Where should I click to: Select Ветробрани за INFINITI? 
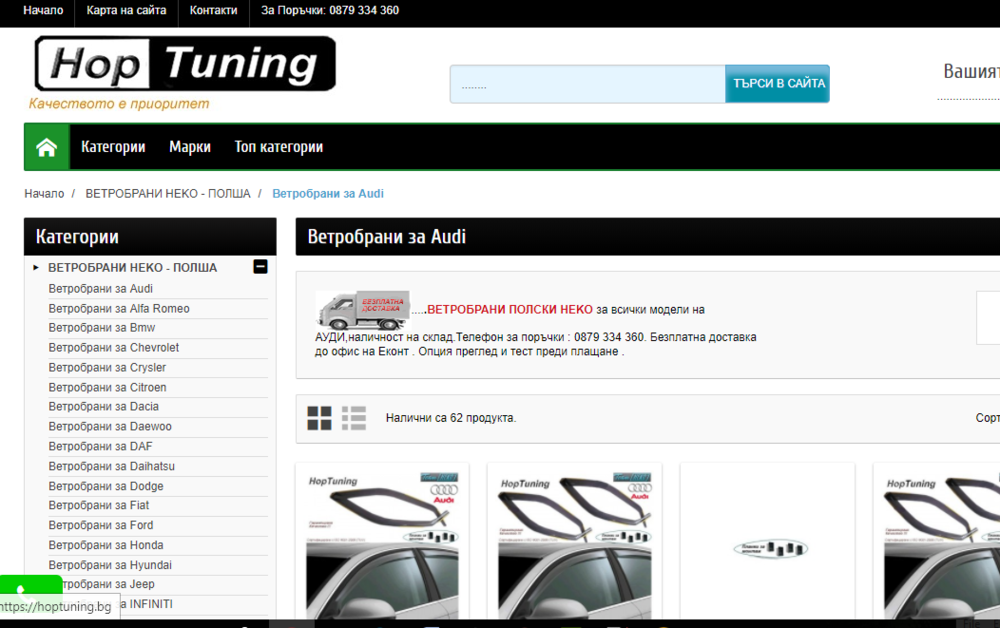(x=146, y=604)
